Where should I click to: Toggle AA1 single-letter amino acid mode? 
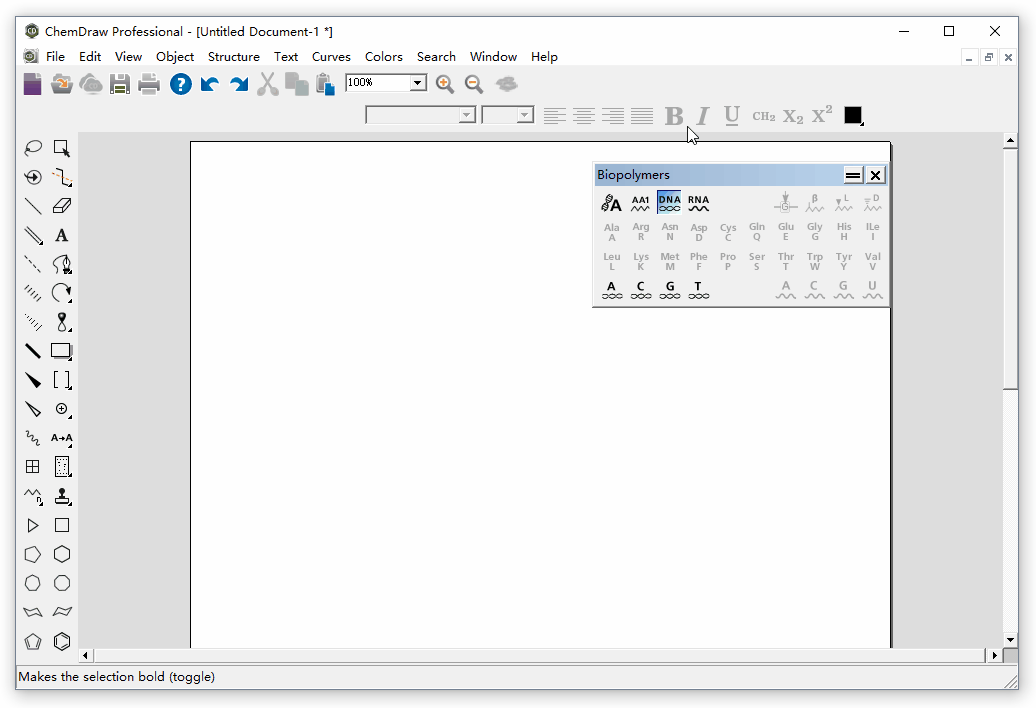coord(640,202)
